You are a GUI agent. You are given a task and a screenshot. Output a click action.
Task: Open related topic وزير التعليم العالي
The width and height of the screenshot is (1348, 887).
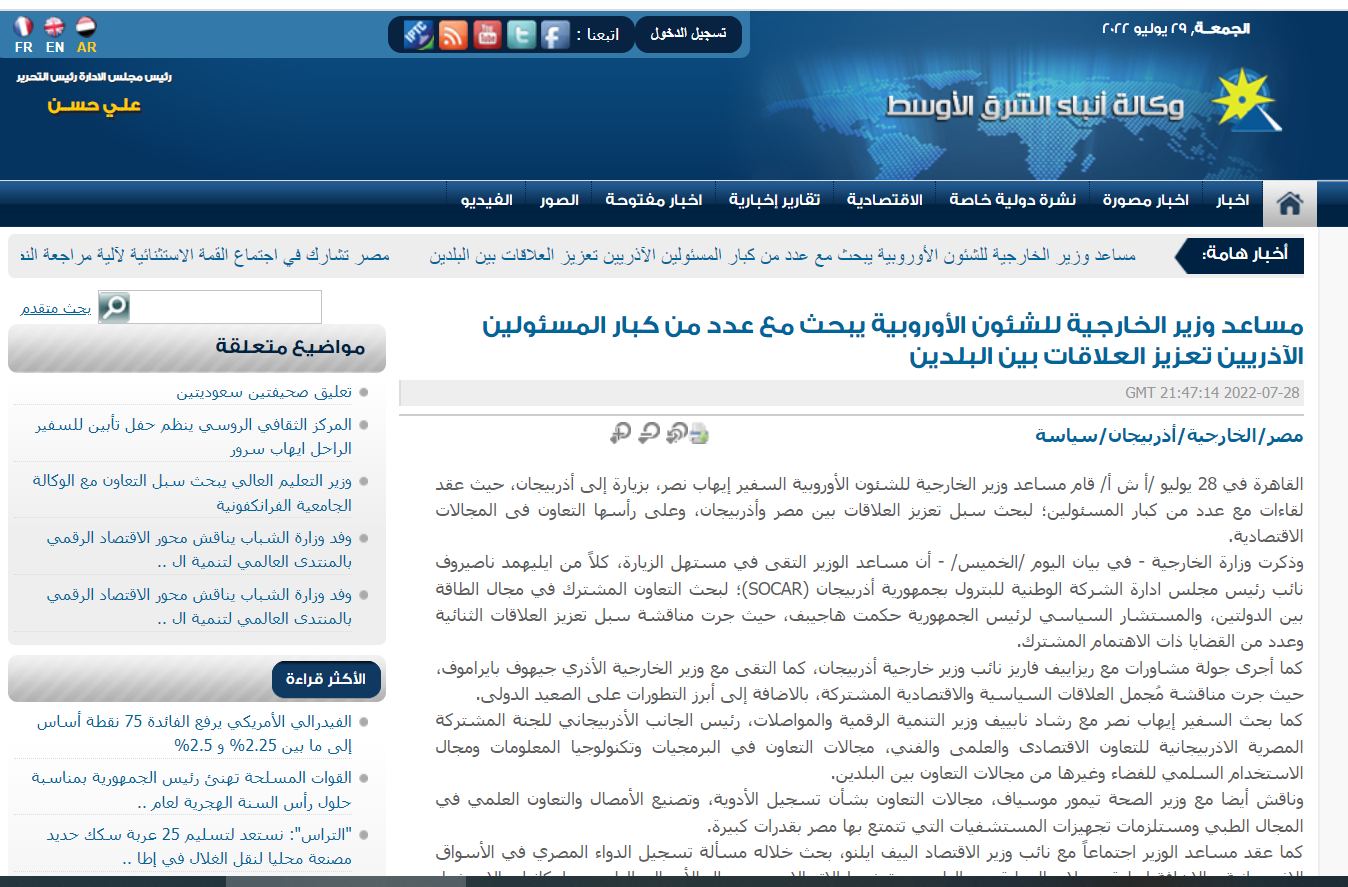pos(194,493)
